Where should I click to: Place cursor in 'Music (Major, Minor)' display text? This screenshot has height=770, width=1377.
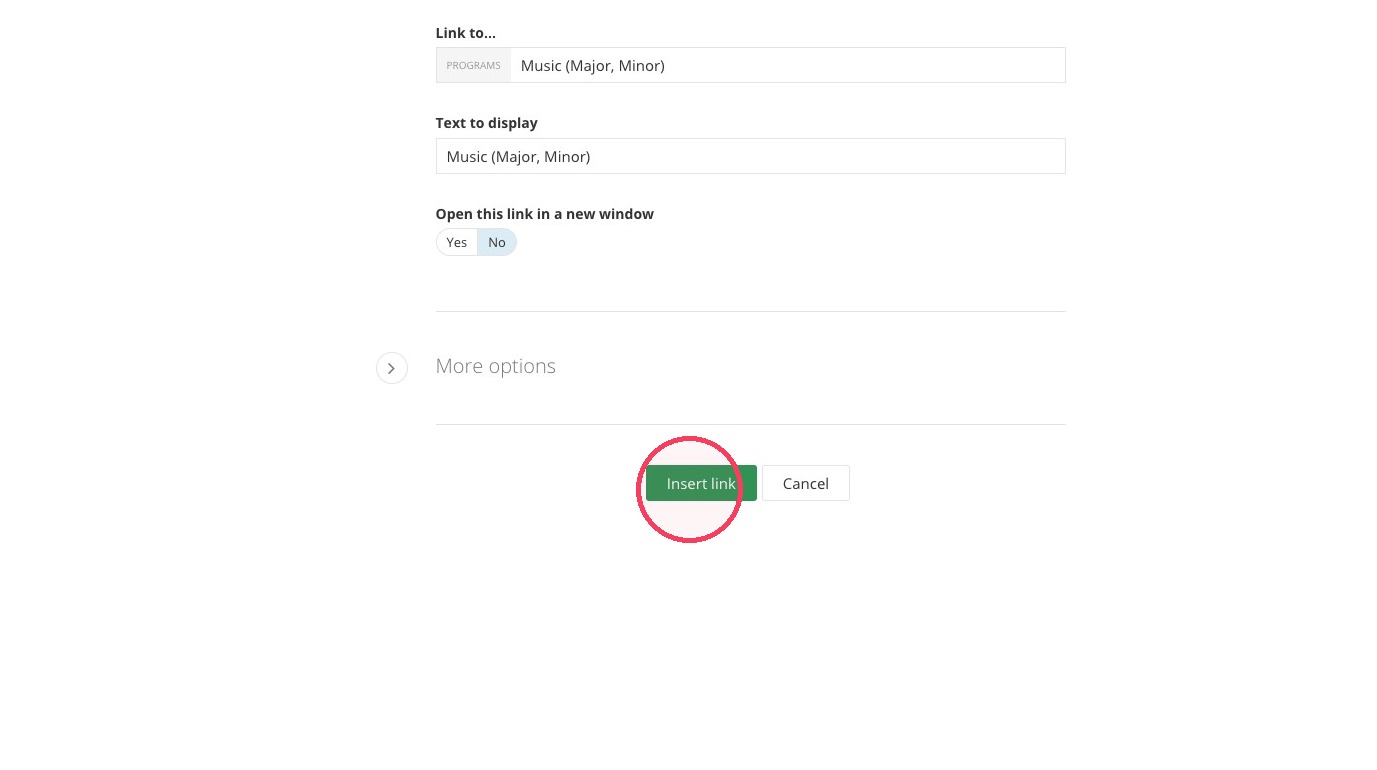pyautogui.click(x=518, y=156)
